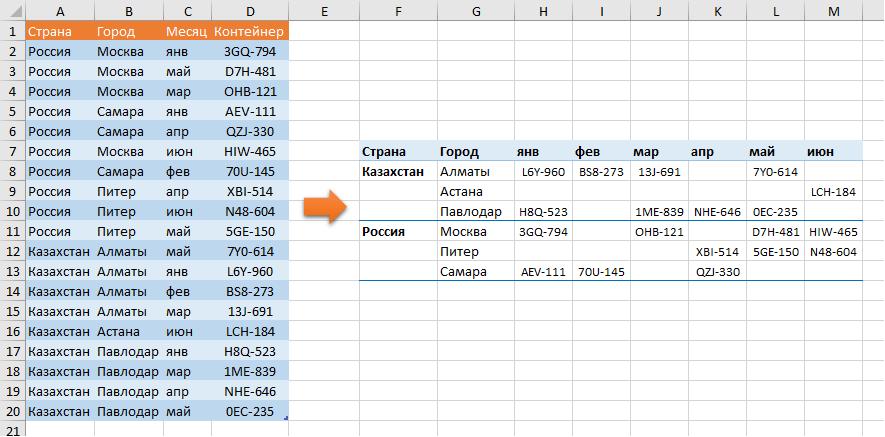Select row 12 header number

coord(12,251)
